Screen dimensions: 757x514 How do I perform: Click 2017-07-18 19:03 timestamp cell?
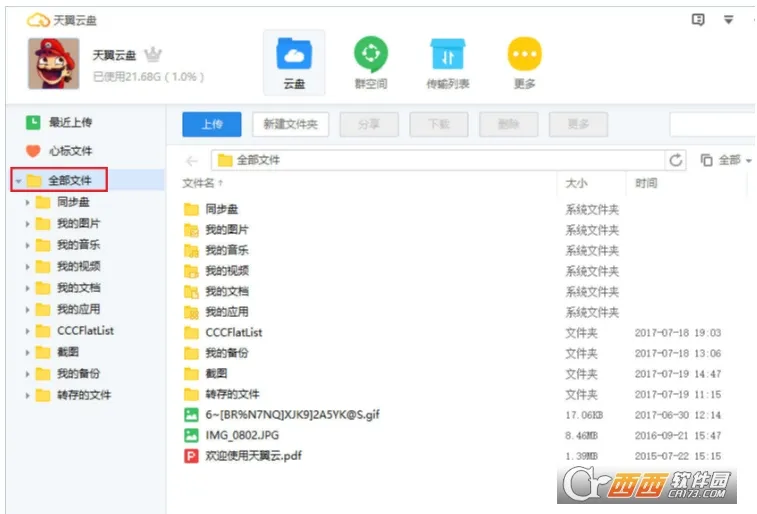tap(678, 333)
